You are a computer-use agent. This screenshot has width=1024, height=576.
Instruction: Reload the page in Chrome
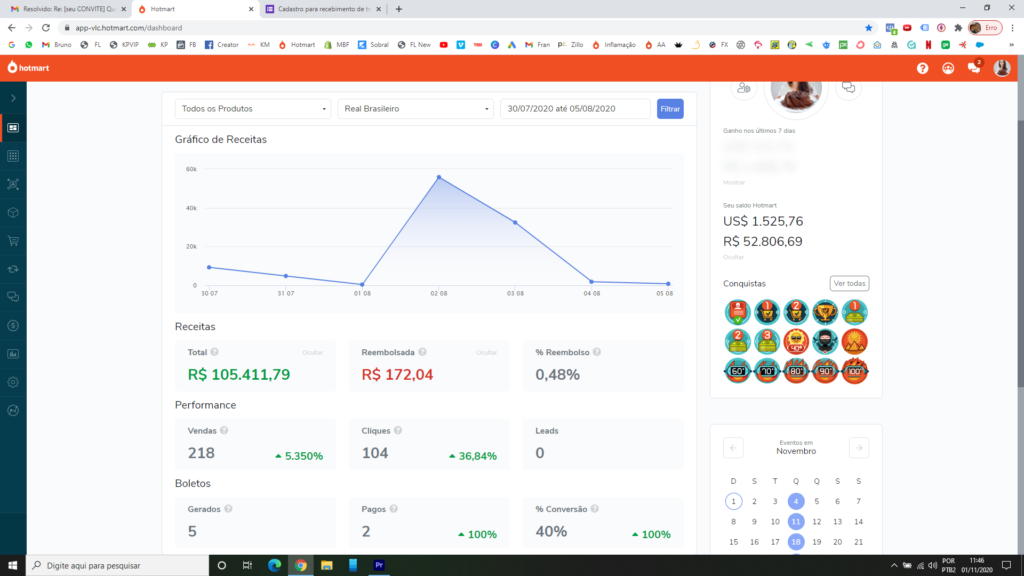coord(46,27)
